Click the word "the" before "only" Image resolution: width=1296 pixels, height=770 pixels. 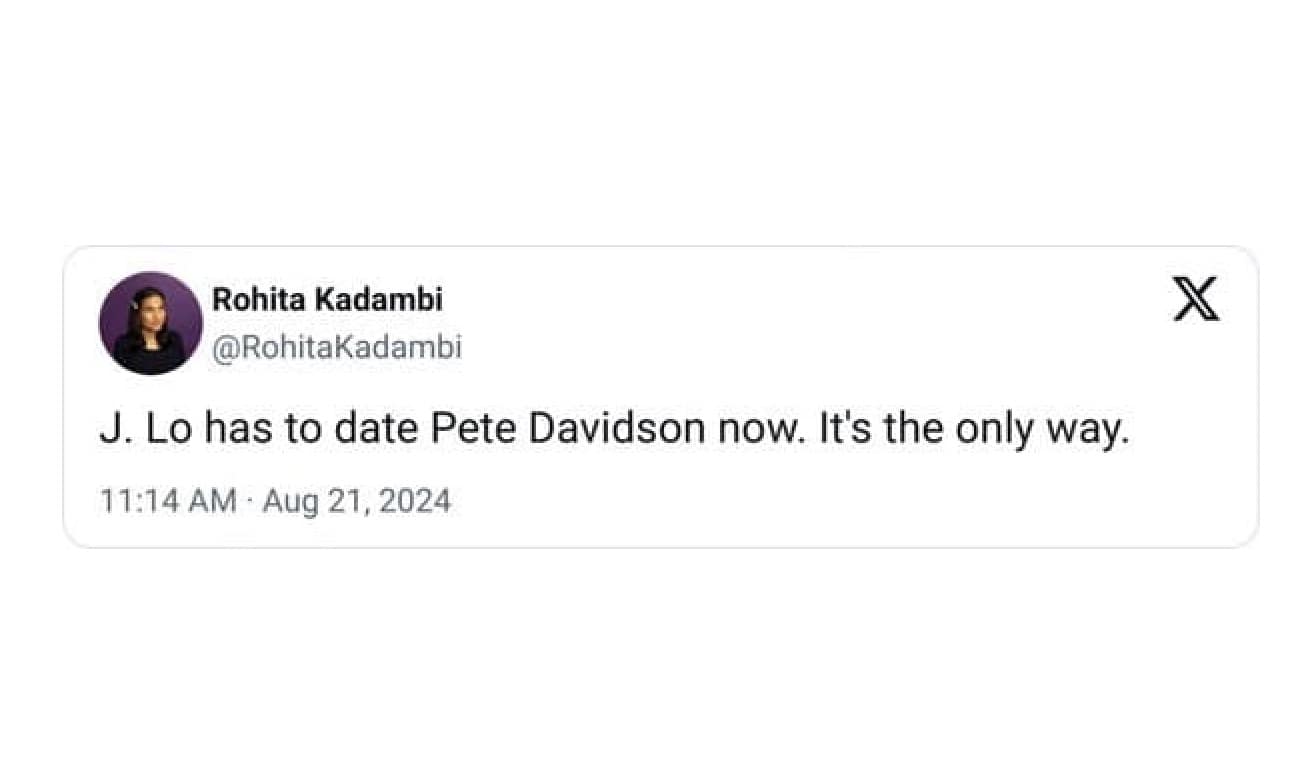click(x=917, y=430)
